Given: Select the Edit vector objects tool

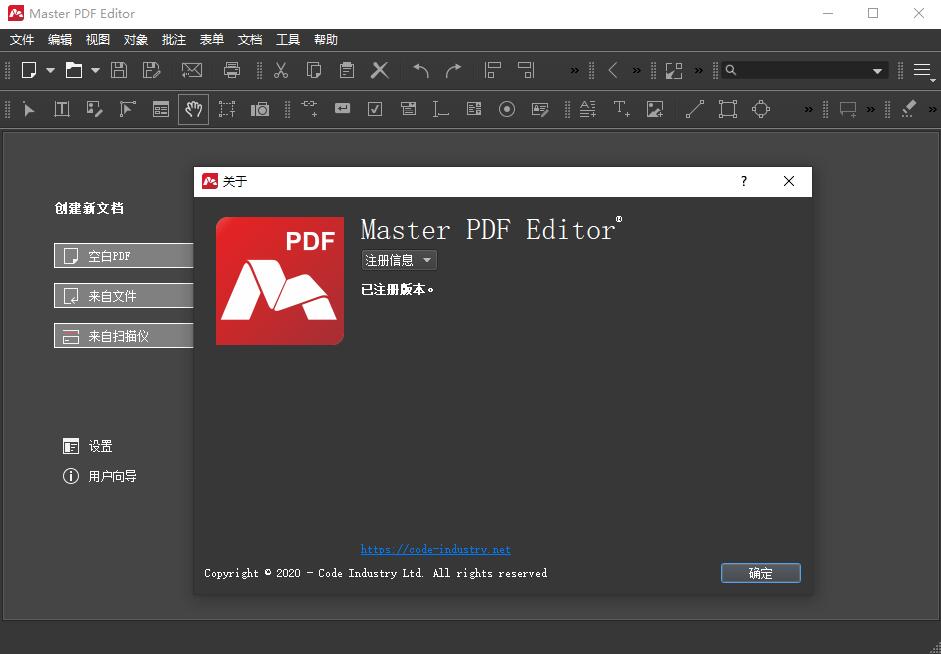Looking at the screenshot, I should (127, 109).
